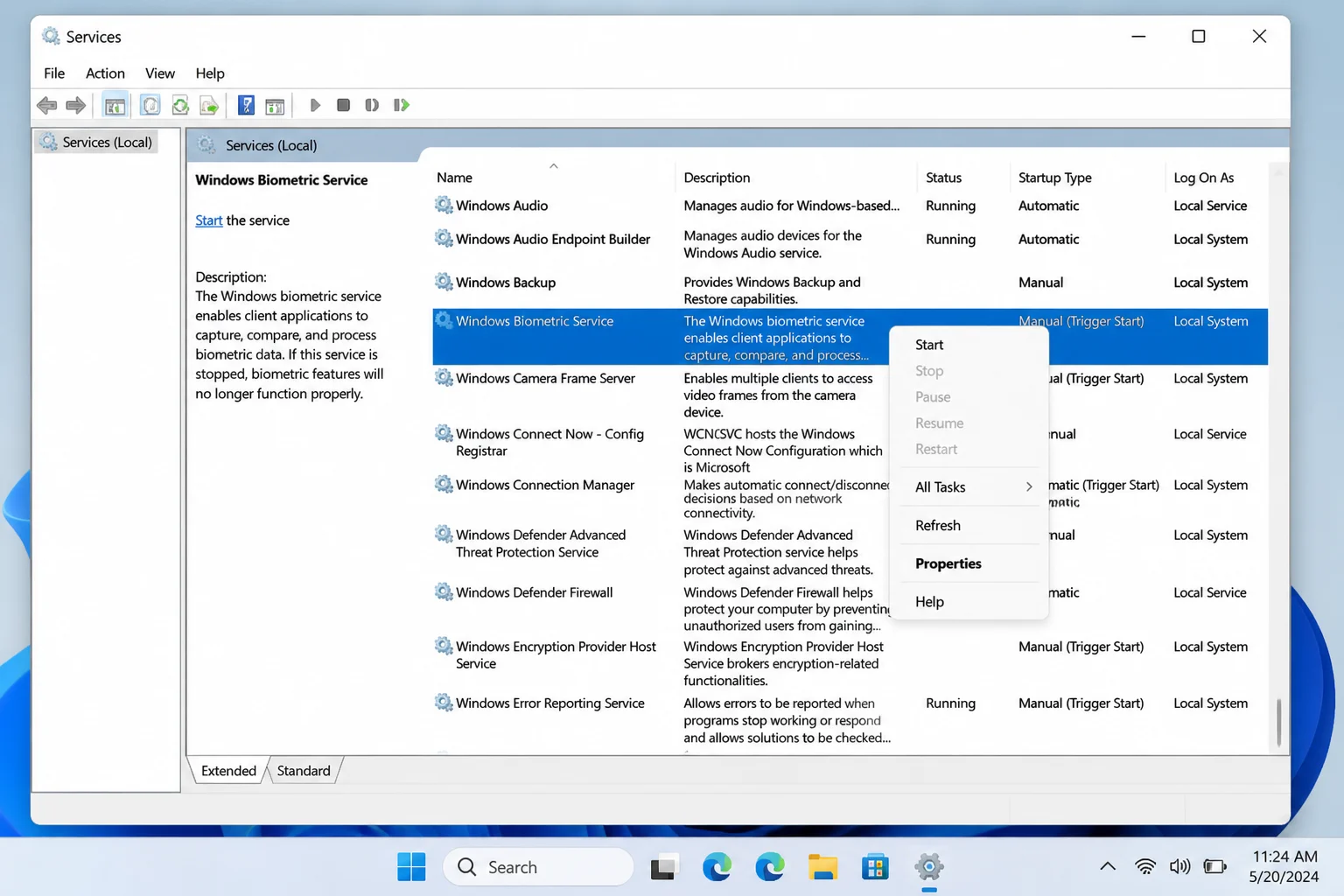Select Services (Local) in the console tree
Viewport: 1344px width, 896px height.
coord(97,142)
